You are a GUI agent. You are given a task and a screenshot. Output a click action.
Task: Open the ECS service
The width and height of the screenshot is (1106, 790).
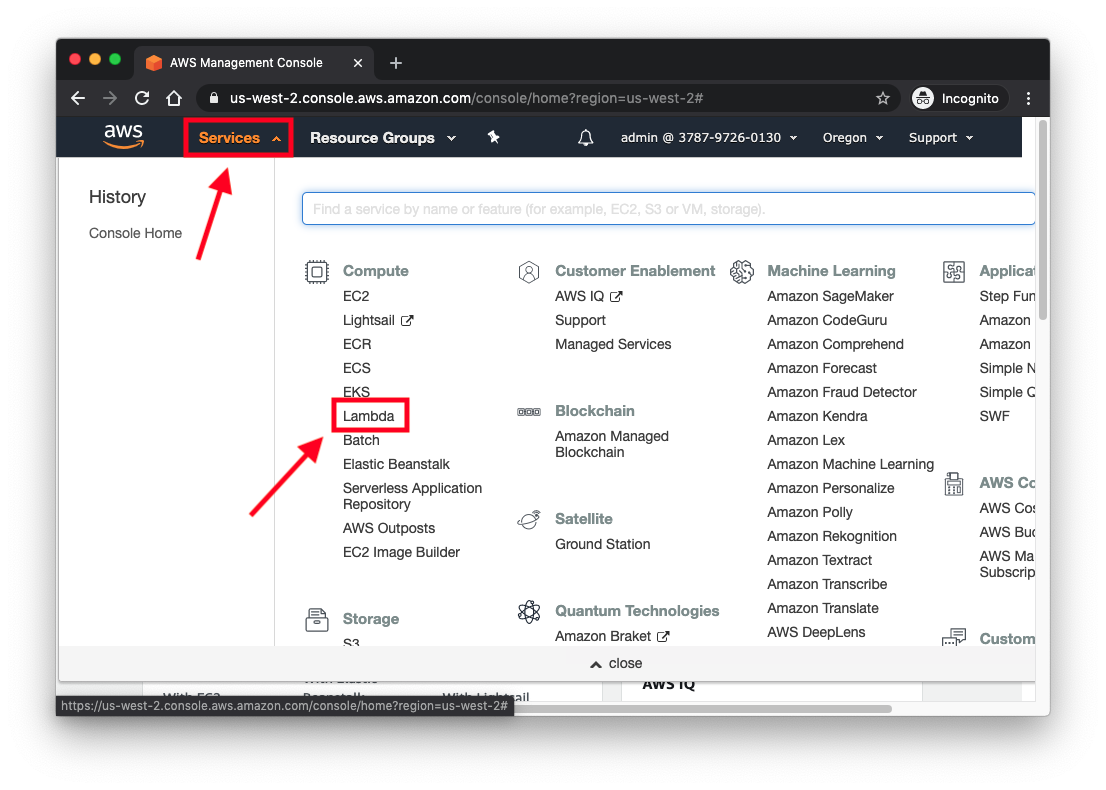point(357,368)
